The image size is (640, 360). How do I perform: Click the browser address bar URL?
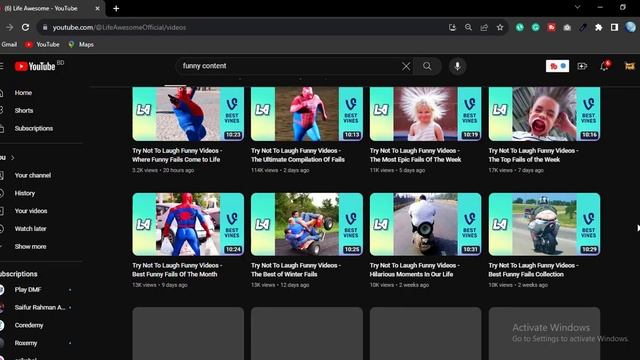pyautogui.click(x=119, y=27)
